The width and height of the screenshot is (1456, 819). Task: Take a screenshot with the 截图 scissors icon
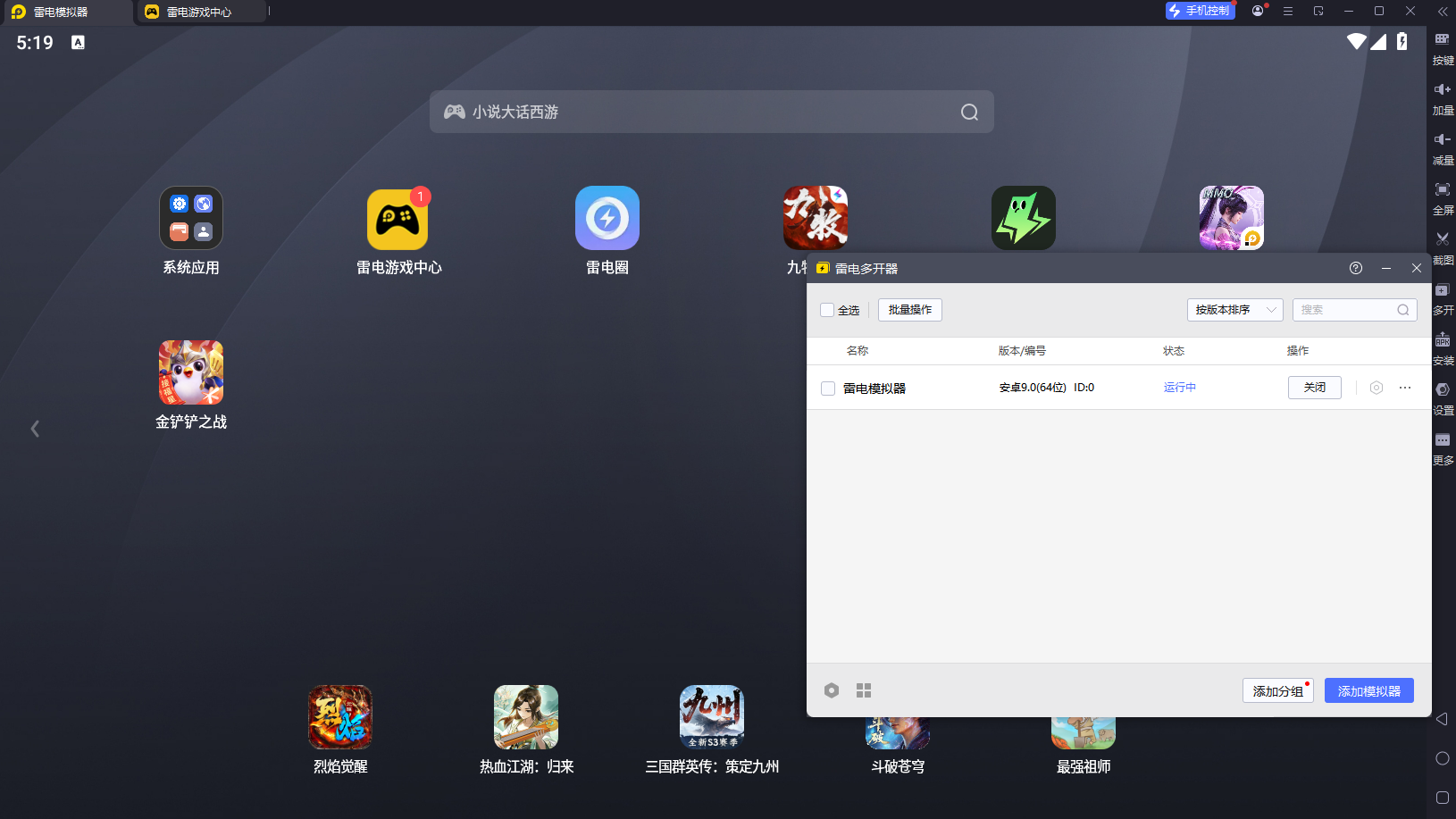click(1442, 248)
